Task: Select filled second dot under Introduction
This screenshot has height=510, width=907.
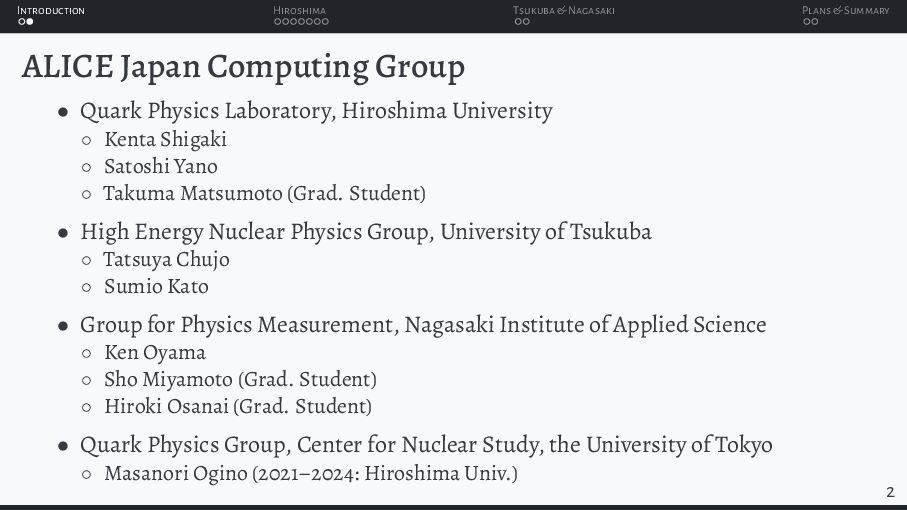Action: click(30, 21)
